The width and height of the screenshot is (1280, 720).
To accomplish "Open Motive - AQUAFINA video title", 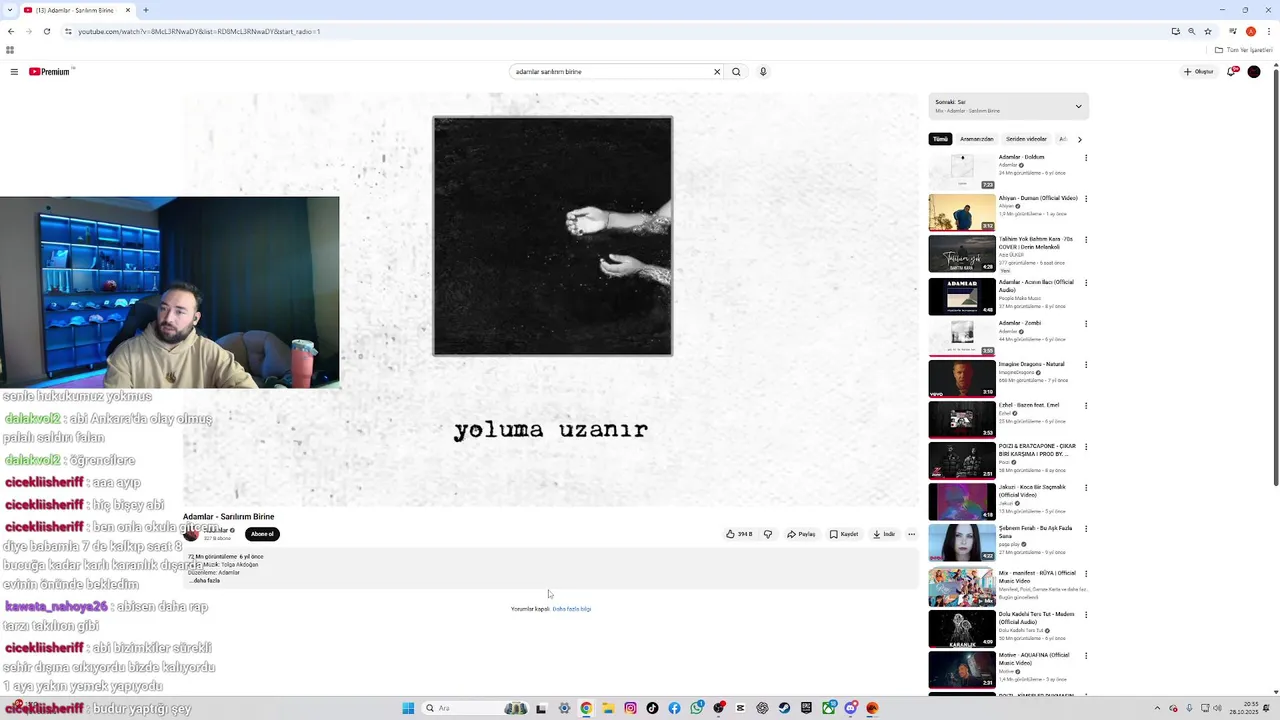I will 1034,659.
